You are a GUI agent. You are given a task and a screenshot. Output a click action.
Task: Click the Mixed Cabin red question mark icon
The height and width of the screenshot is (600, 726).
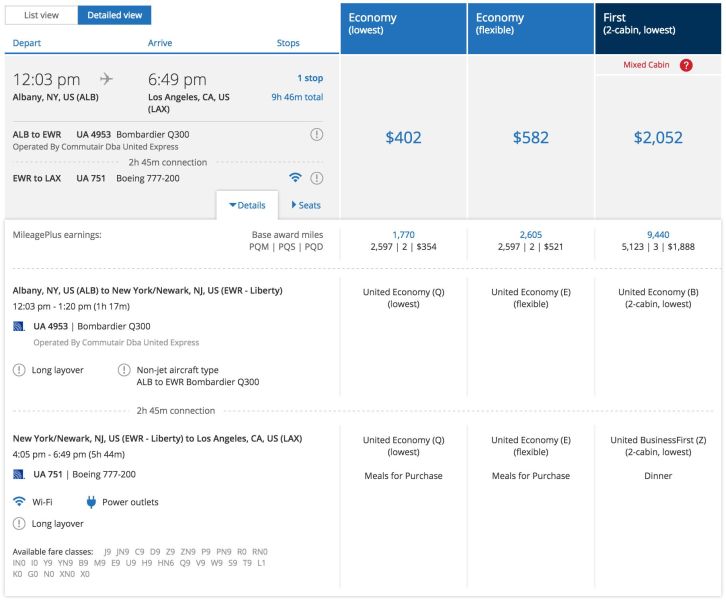click(x=686, y=65)
